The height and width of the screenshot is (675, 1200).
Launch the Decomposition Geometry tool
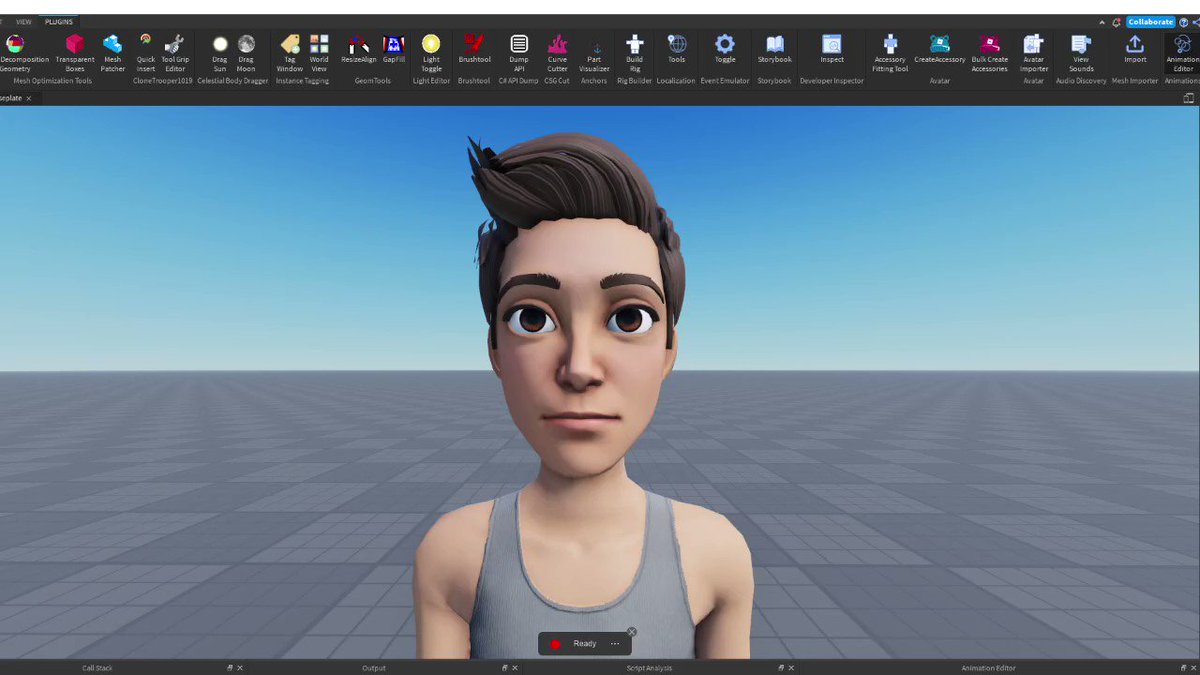coord(15,50)
